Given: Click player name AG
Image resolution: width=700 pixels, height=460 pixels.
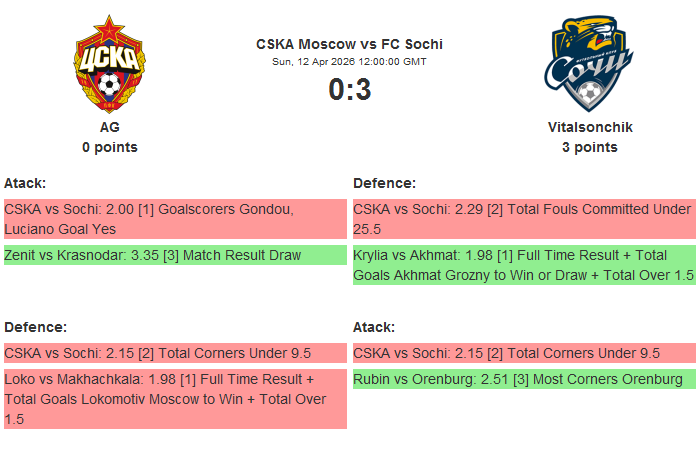Looking at the screenshot, I should click(110, 127).
